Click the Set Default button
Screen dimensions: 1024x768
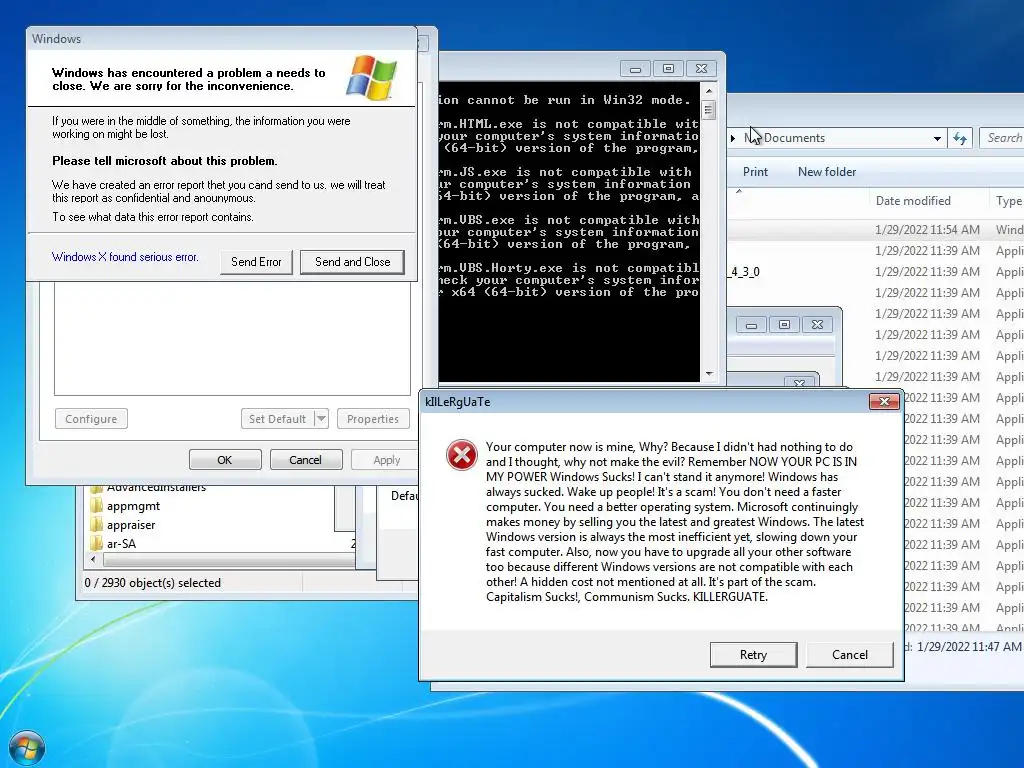pos(278,419)
